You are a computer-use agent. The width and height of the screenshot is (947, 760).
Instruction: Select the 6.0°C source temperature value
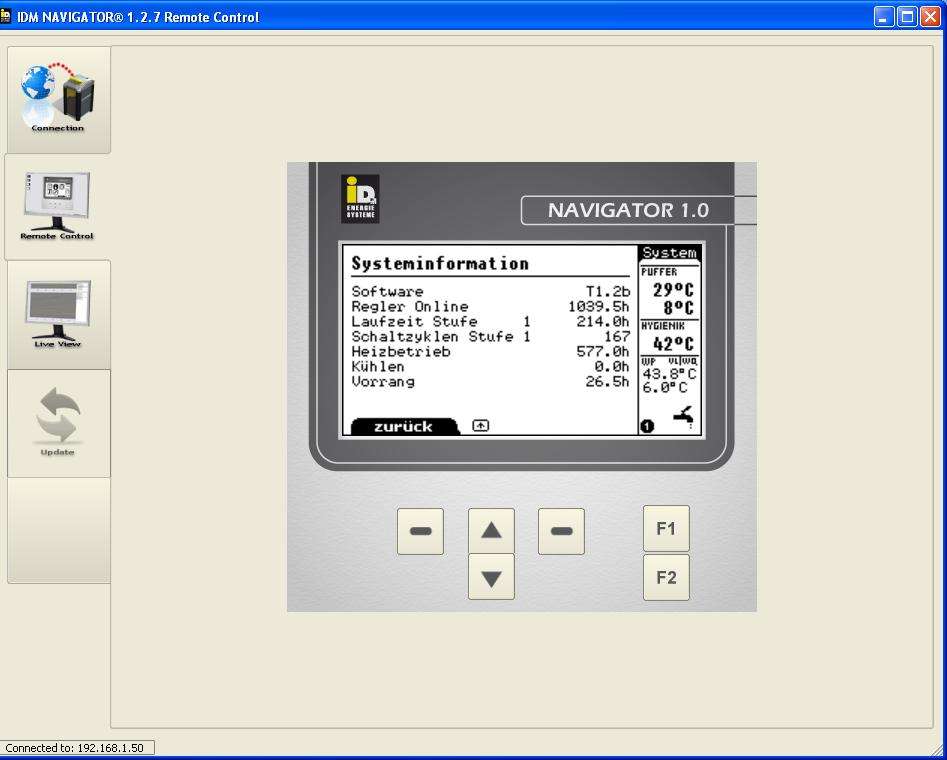point(664,388)
